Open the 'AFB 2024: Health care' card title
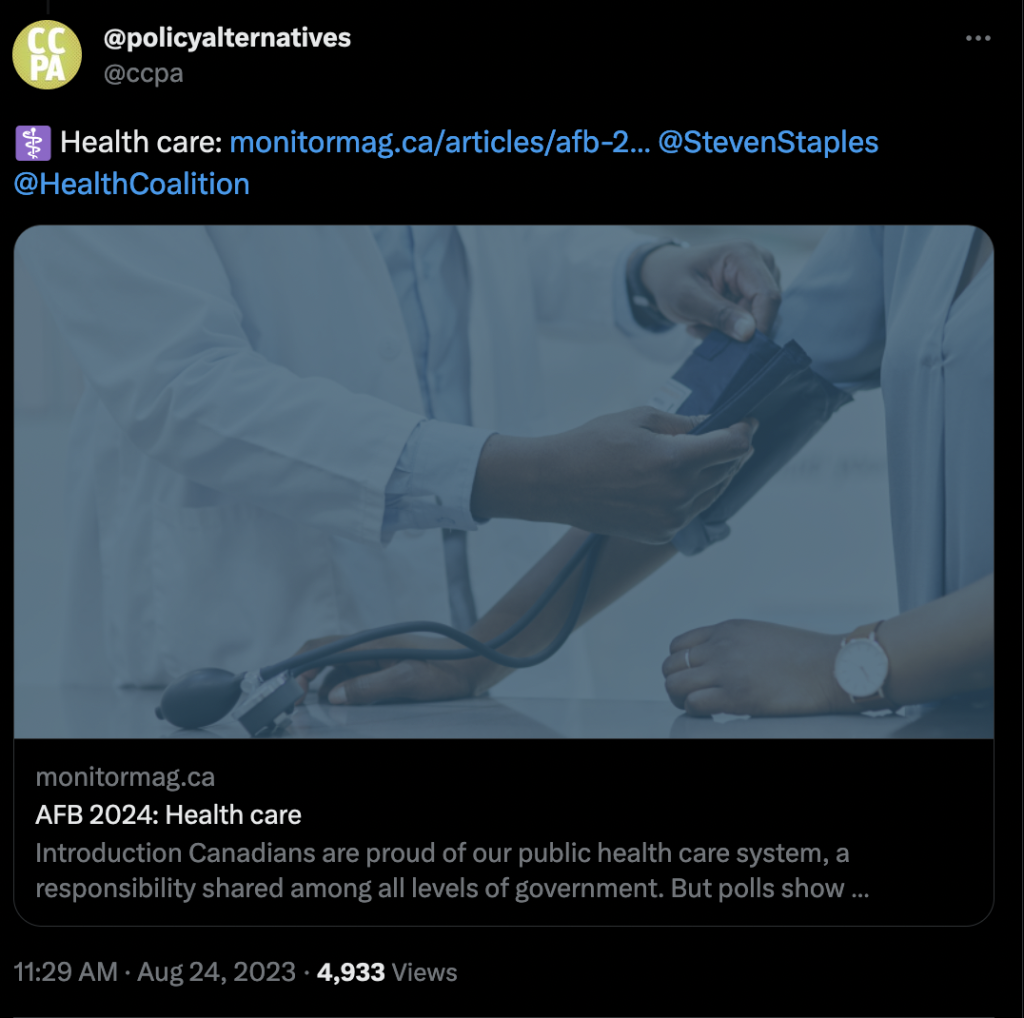 click(x=168, y=815)
